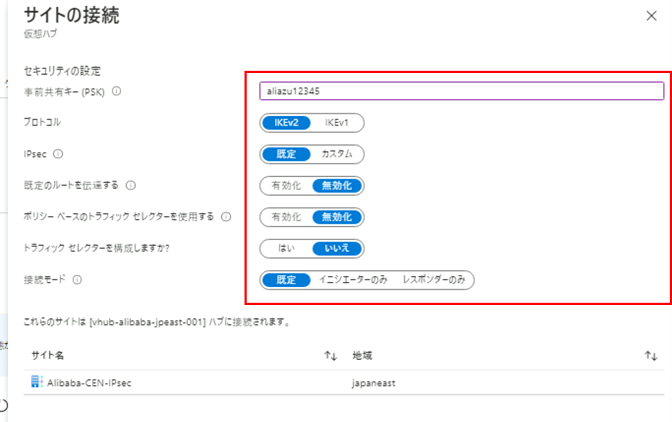Choose いいえ for traffic selector configuration

click(337, 248)
